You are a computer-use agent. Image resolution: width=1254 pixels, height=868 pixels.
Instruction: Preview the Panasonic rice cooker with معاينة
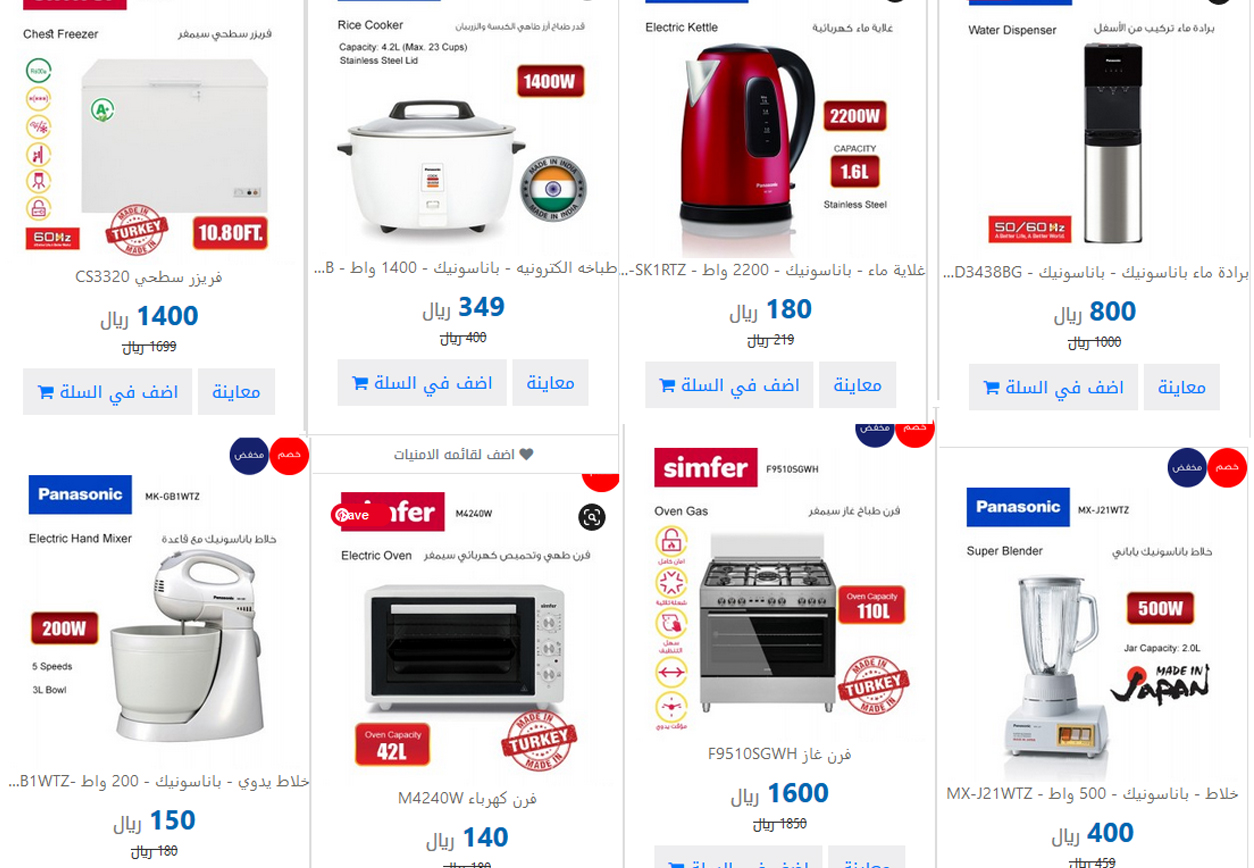[550, 383]
